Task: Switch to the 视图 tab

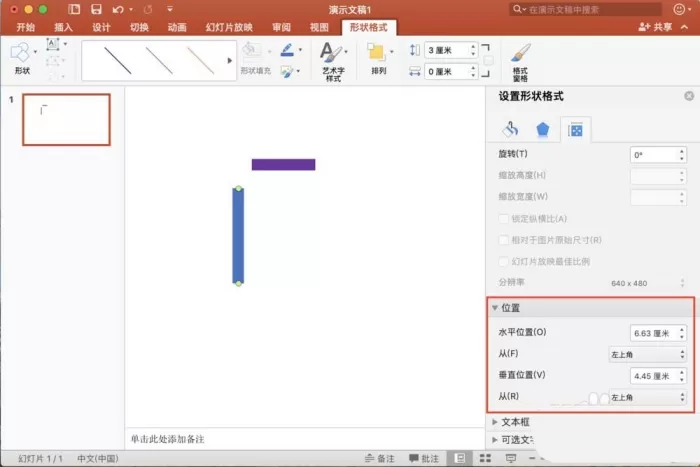Action: (319, 27)
